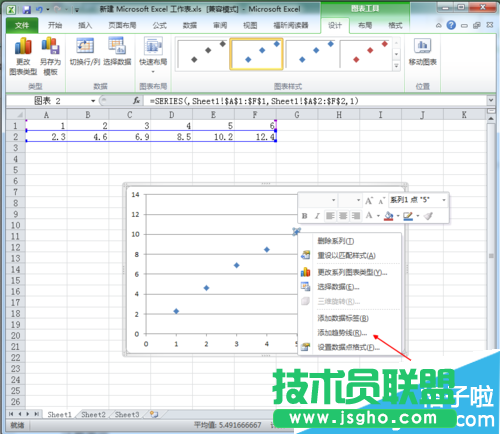This screenshot has height=434, width=500.
Task: Click align right in mini toolbar
Action: tap(356, 216)
